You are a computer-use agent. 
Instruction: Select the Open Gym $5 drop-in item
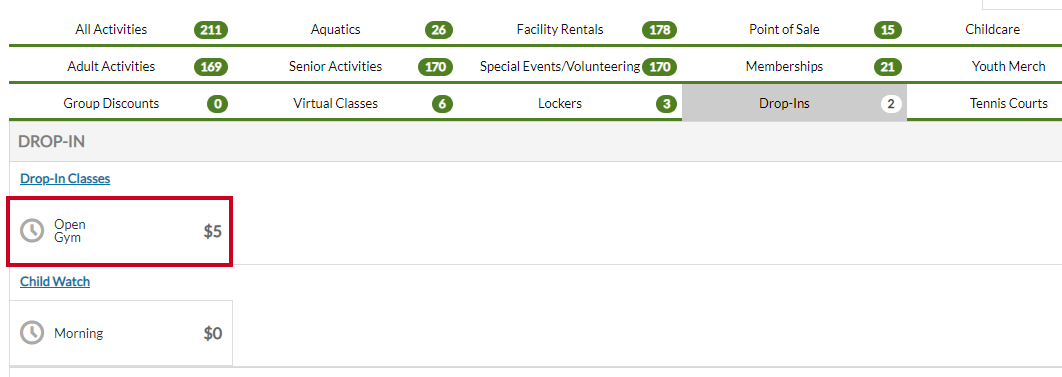pyautogui.click(x=120, y=231)
